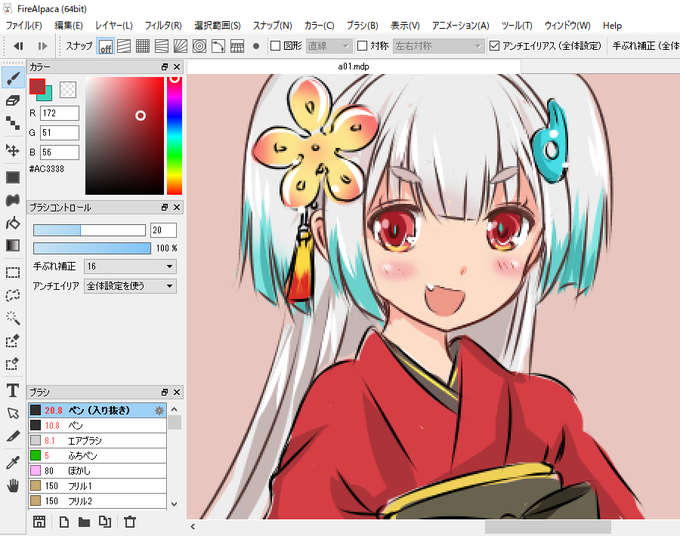The height and width of the screenshot is (536, 680).
Task: Open the Help menu
Action: click(612, 26)
